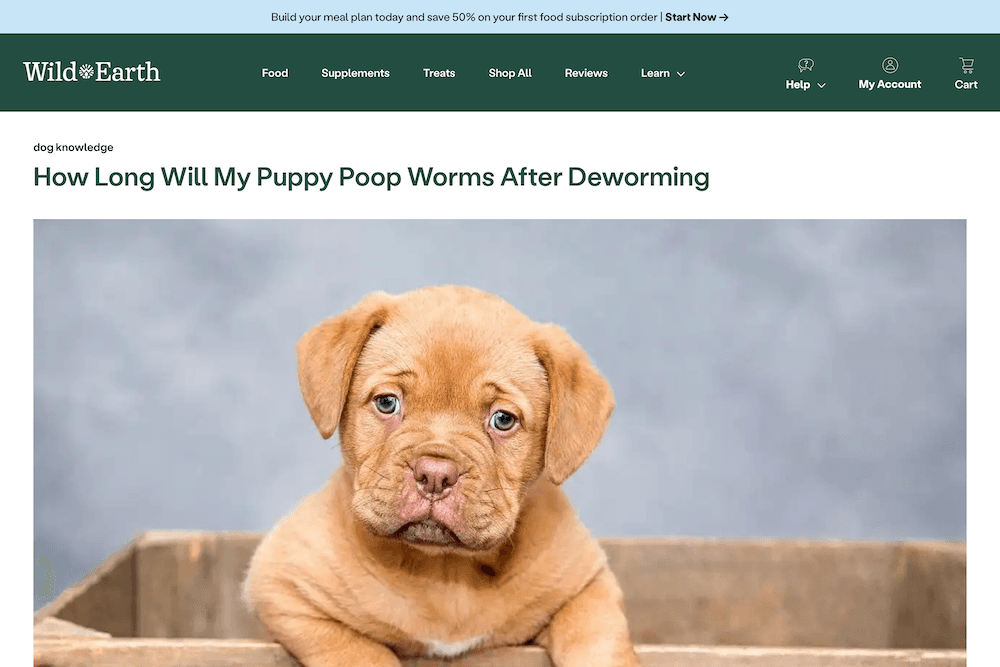
Task: Click the article title about deworming
Action: click(371, 177)
